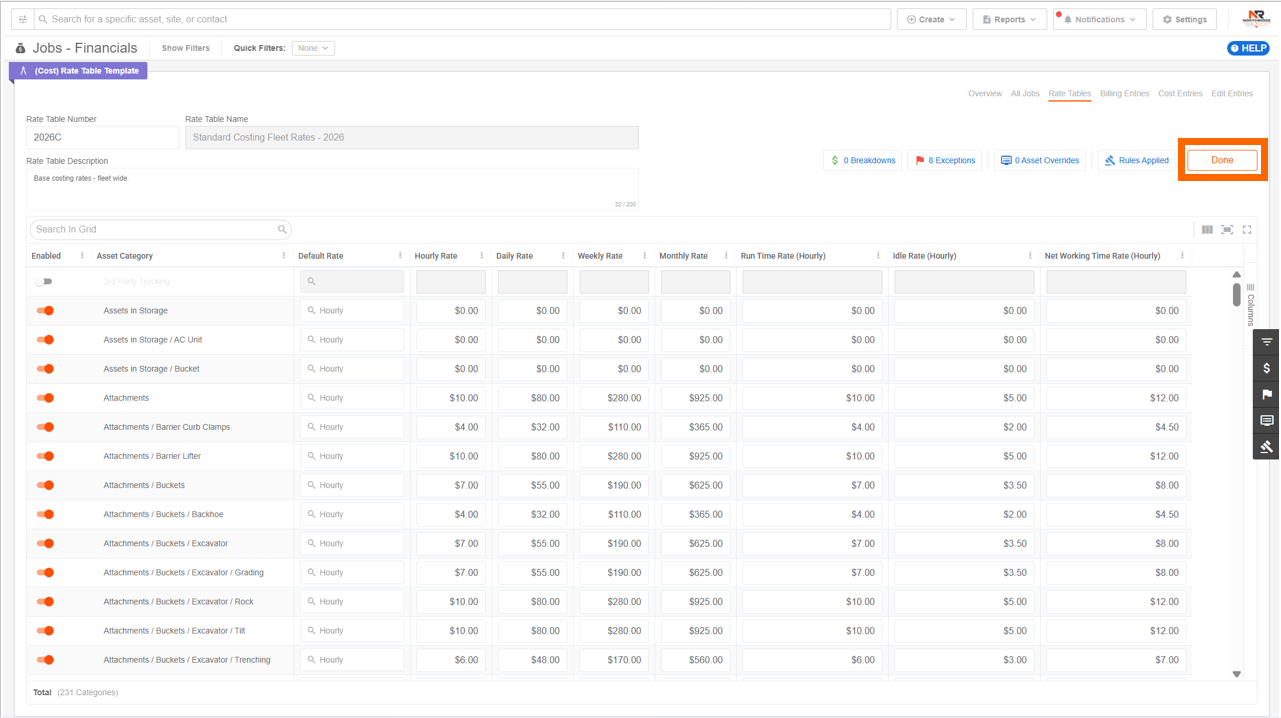The height and width of the screenshot is (718, 1281).
Task: Toggle off Assets in Storage / AC Unit
Action: pyautogui.click(x=45, y=340)
